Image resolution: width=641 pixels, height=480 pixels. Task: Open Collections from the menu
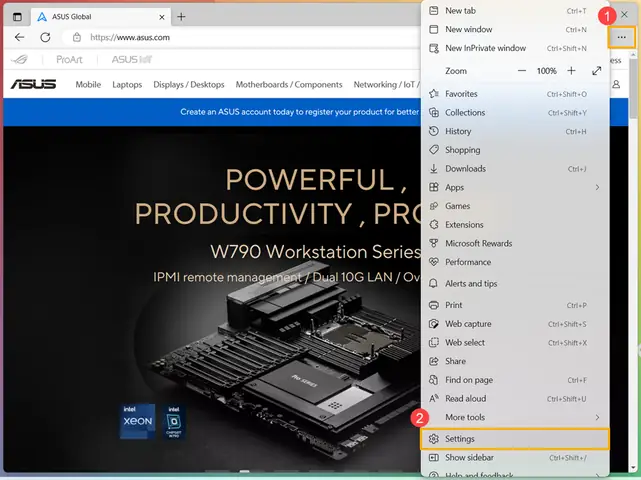tap(515, 112)
